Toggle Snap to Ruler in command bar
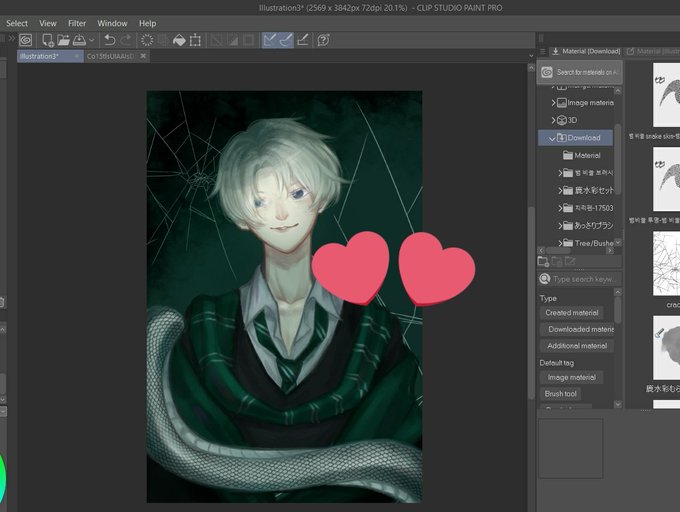Image resolution: width=680 pixels, height=512 pixels. tap(269, 40)
